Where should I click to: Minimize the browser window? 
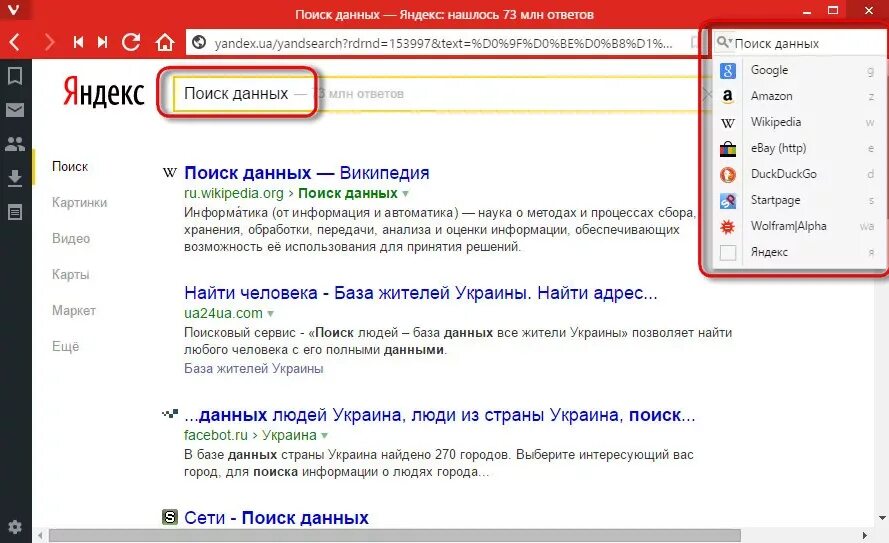[807, 11]
